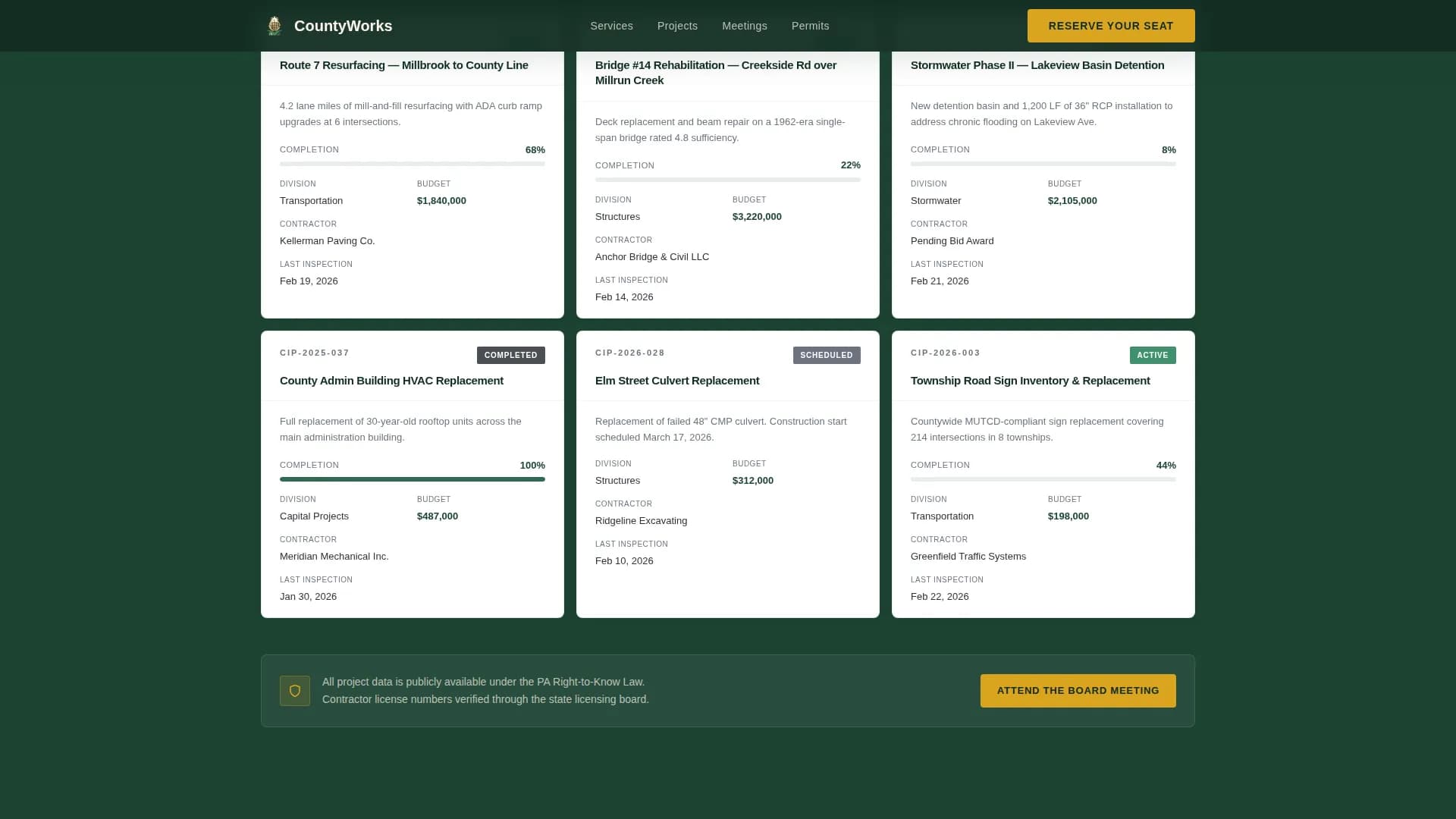This screenshot has width=1456, height=819.
Task: Click the HVAC Replacement 100% progress bar
Action: [413, 479]
